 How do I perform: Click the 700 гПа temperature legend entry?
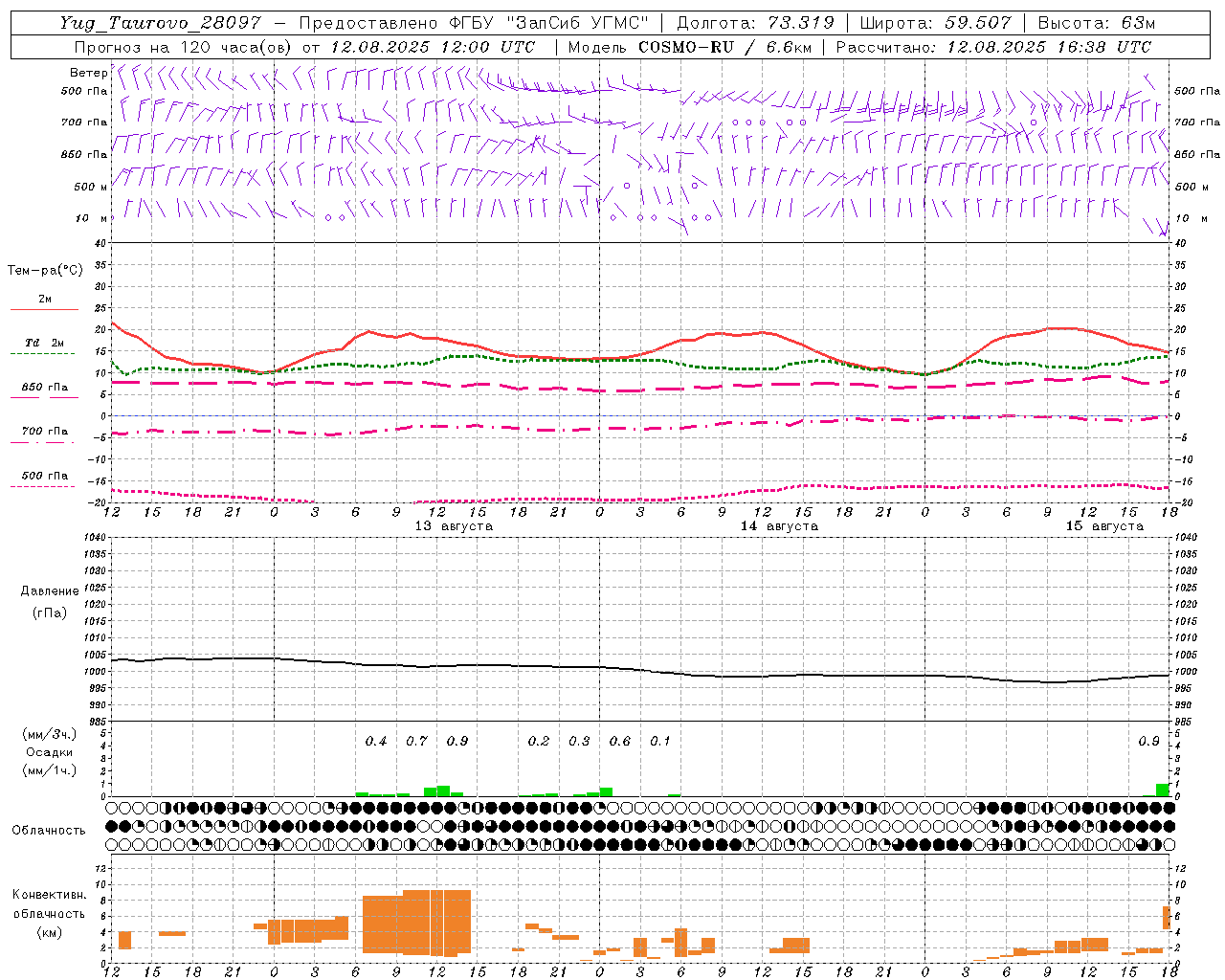45,432
